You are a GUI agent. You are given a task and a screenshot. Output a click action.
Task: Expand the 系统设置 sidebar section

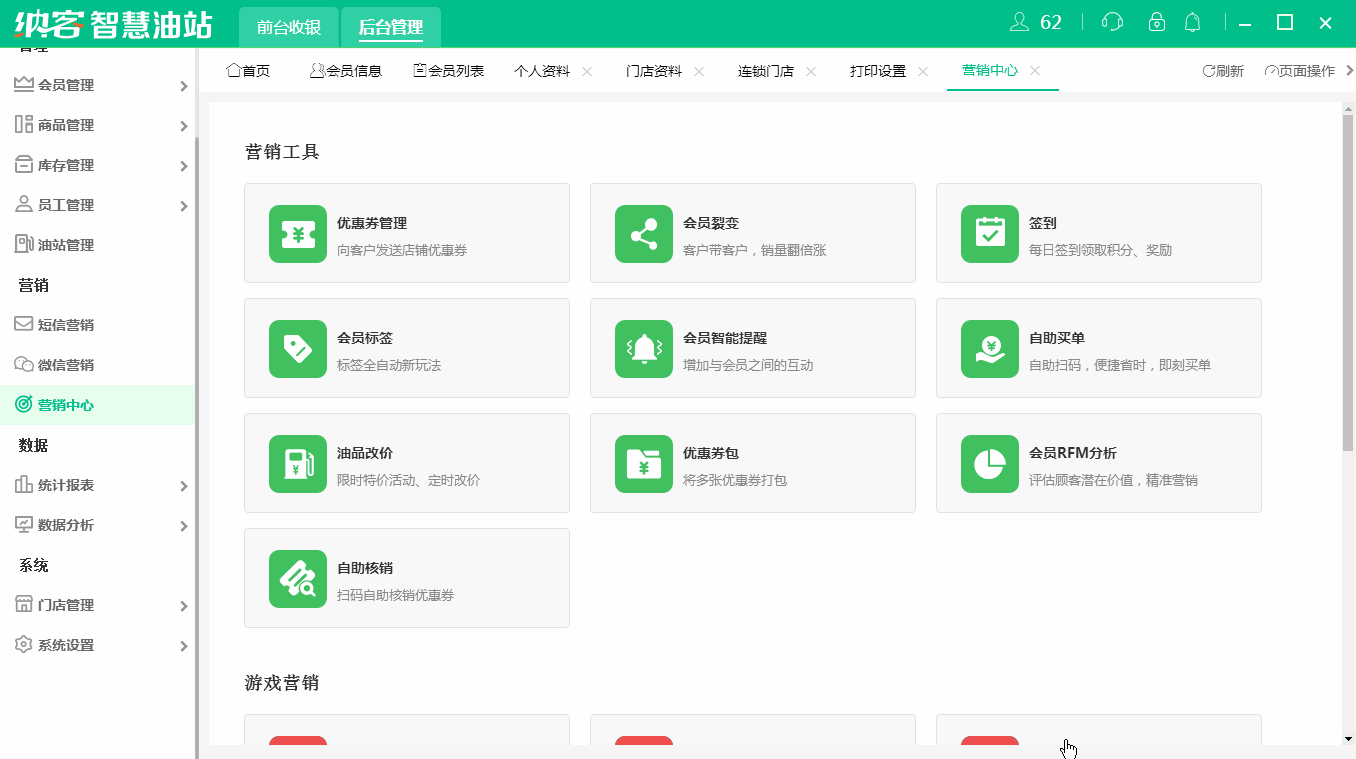[99, 645]
